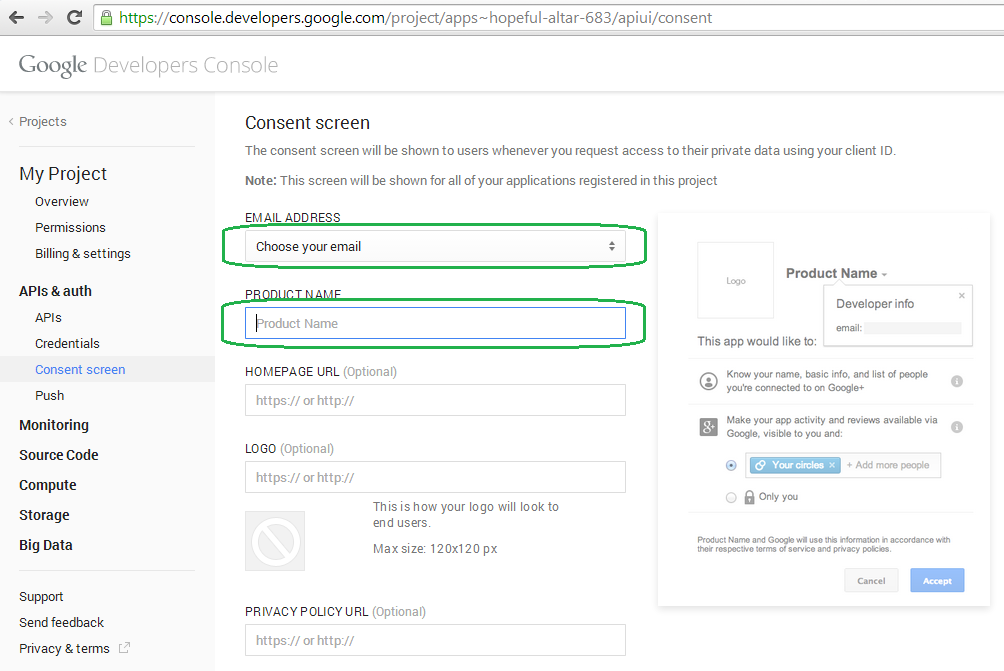This screenshot has width=1004, height=671.
Task: Click the info icon for app activity permission
Action: point(957,427)
